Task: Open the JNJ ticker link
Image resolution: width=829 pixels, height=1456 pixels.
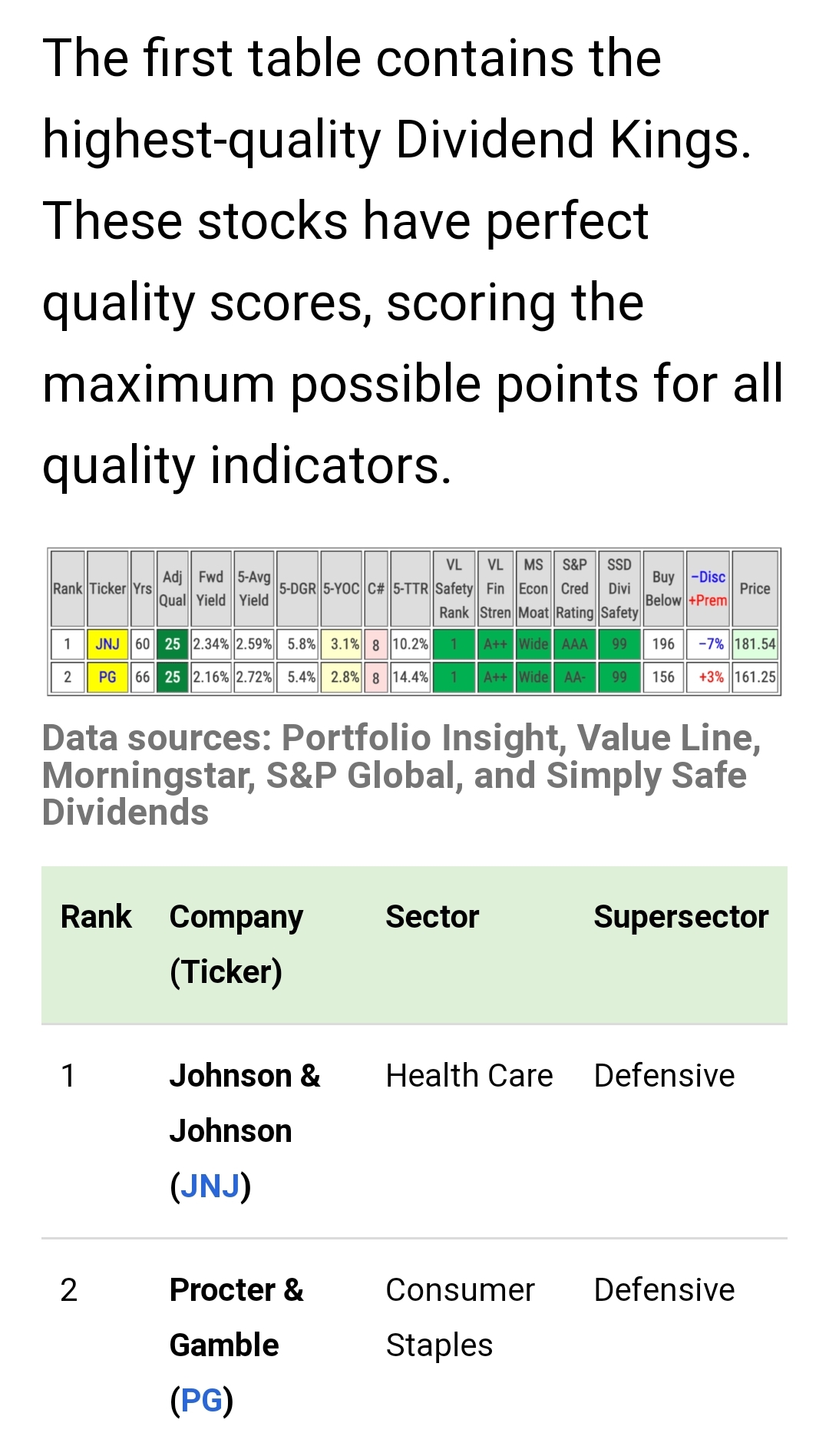Action: (x=210, y=1186)
